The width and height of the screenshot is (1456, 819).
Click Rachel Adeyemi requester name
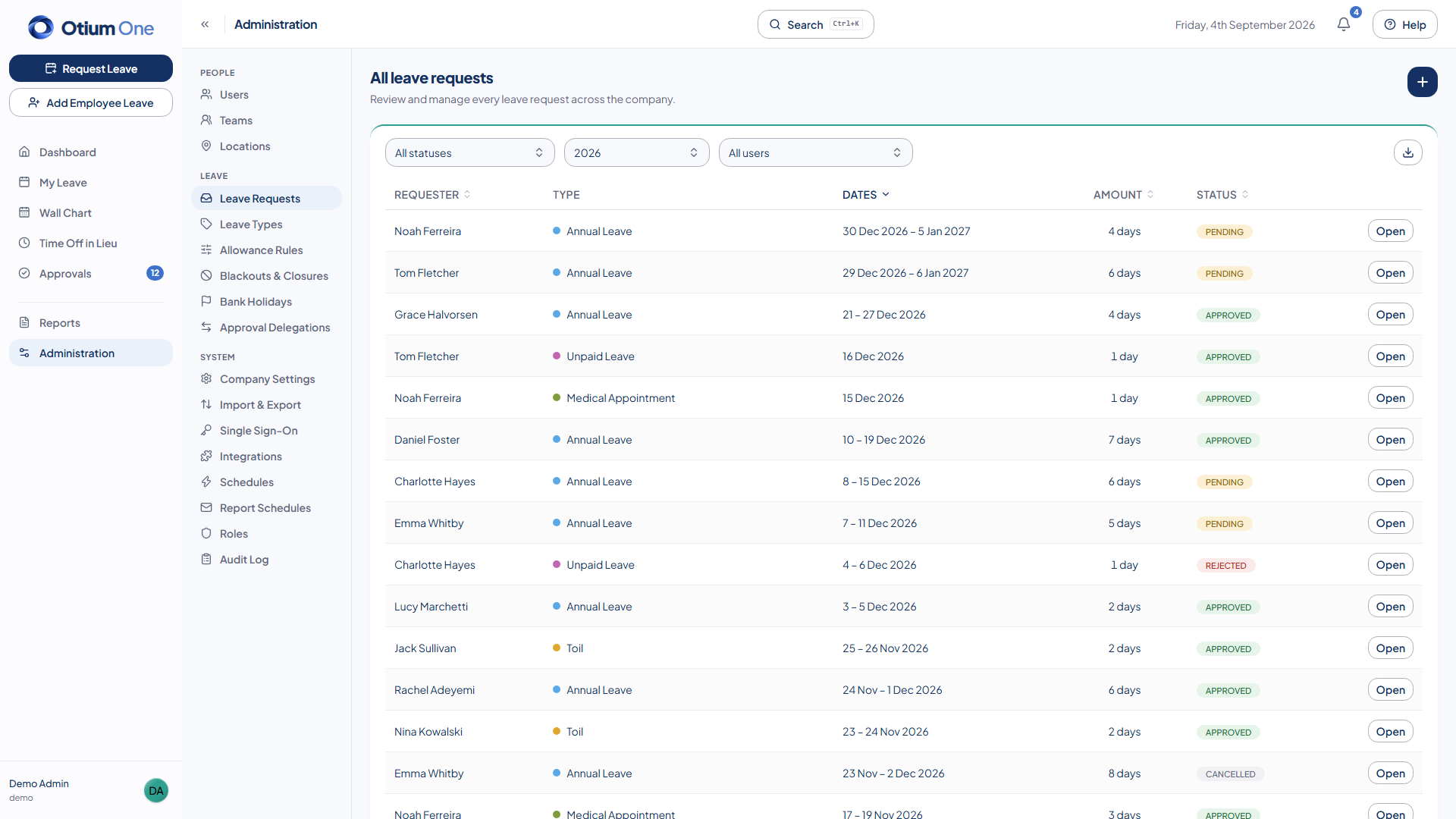coord(435,689)
